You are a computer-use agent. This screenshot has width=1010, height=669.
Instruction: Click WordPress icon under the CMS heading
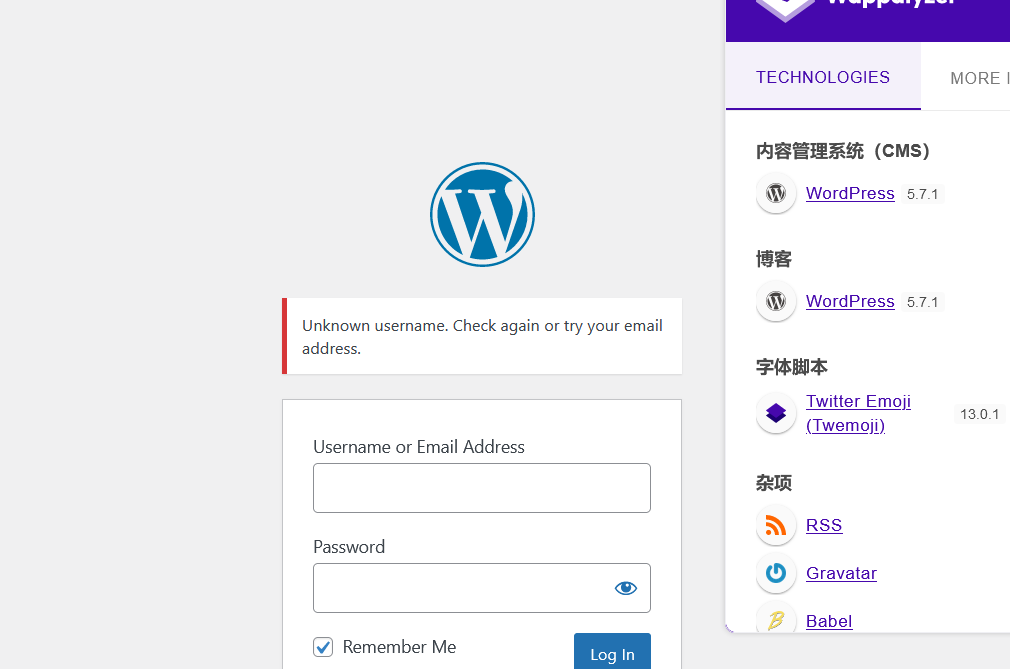pos(776,194)
